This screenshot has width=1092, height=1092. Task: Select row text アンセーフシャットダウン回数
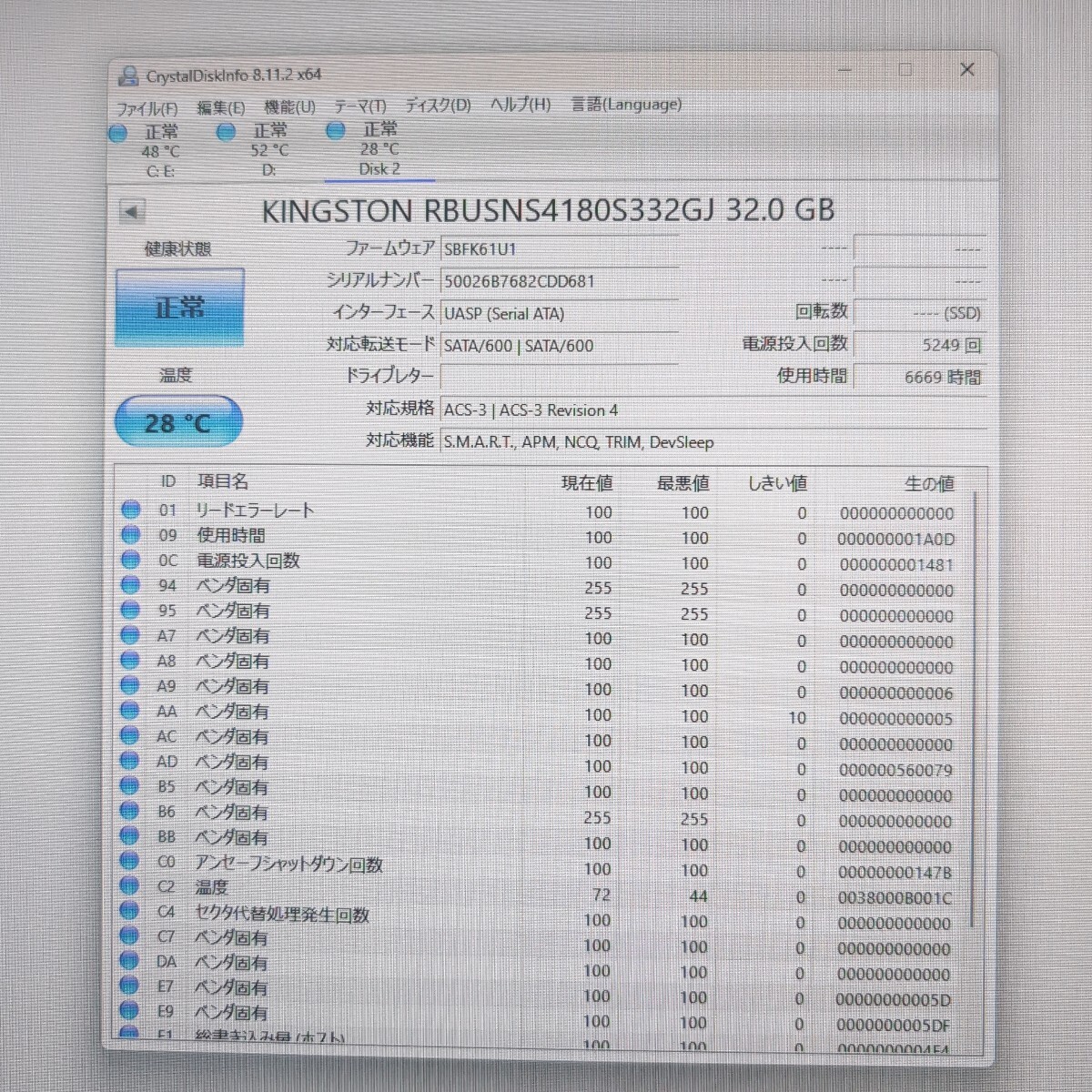pyautogui.click(x=288, y=864)
